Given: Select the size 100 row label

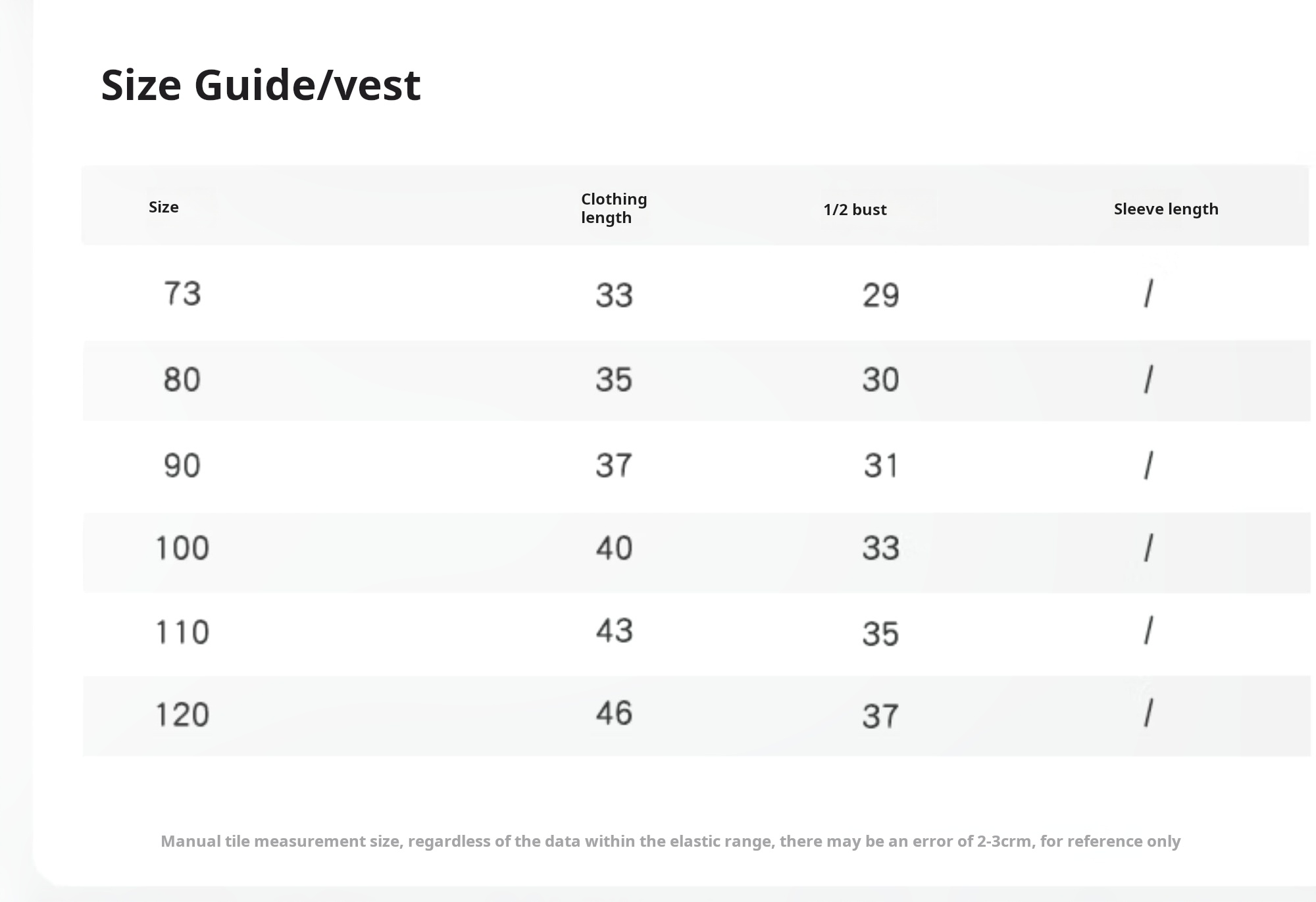Looking at the screenshot, I should 182,548.
